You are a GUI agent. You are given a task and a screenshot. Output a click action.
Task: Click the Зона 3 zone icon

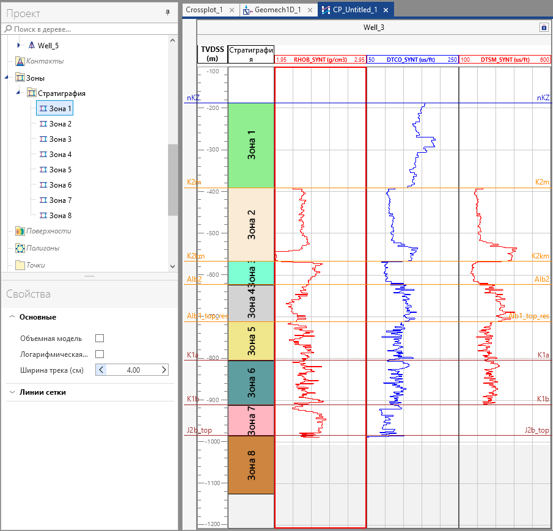point(43,139)
